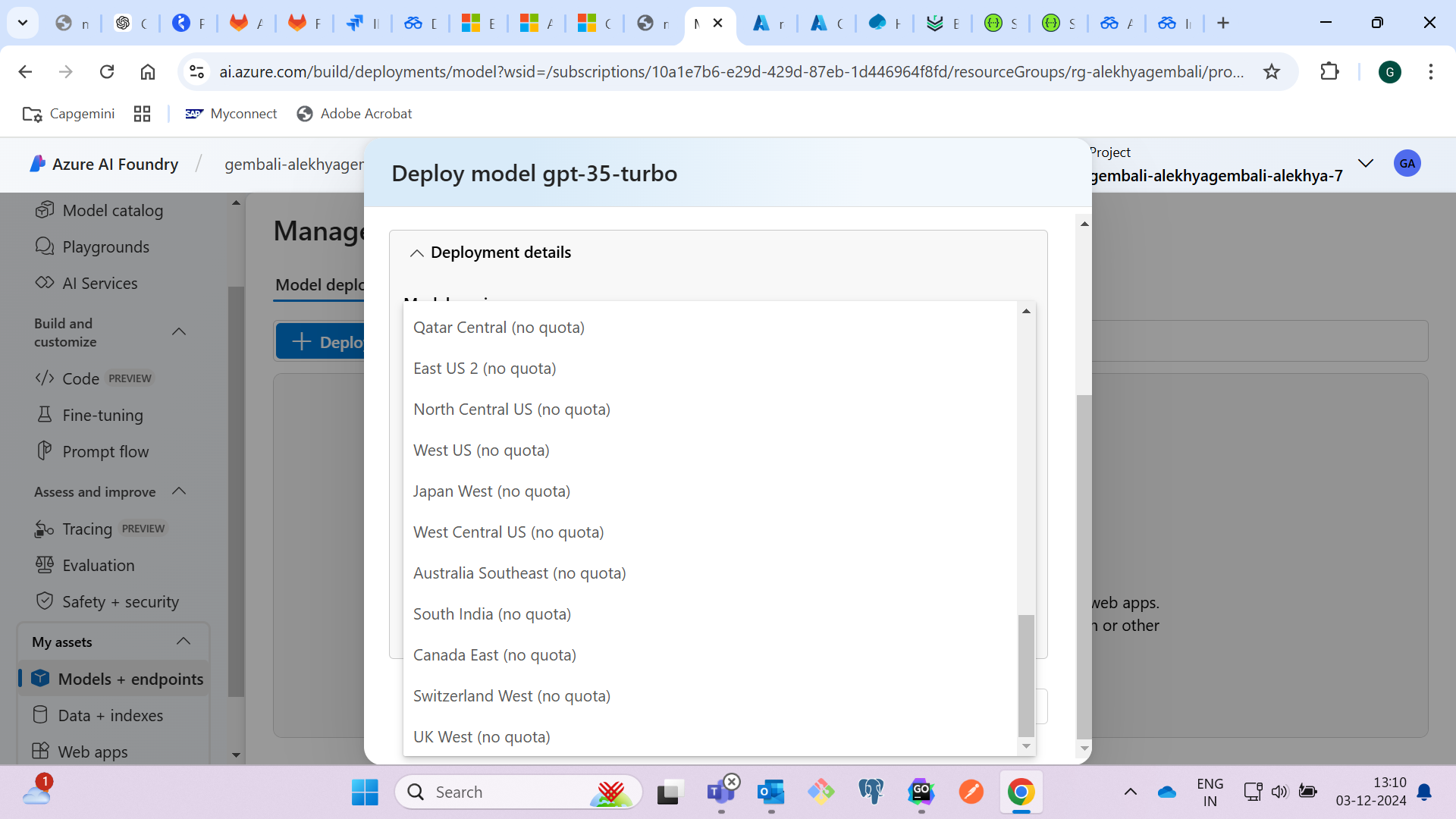Open Evaluation page
Image resolution: width=1456 pixels, height=819 pixels.
point(85,565)
